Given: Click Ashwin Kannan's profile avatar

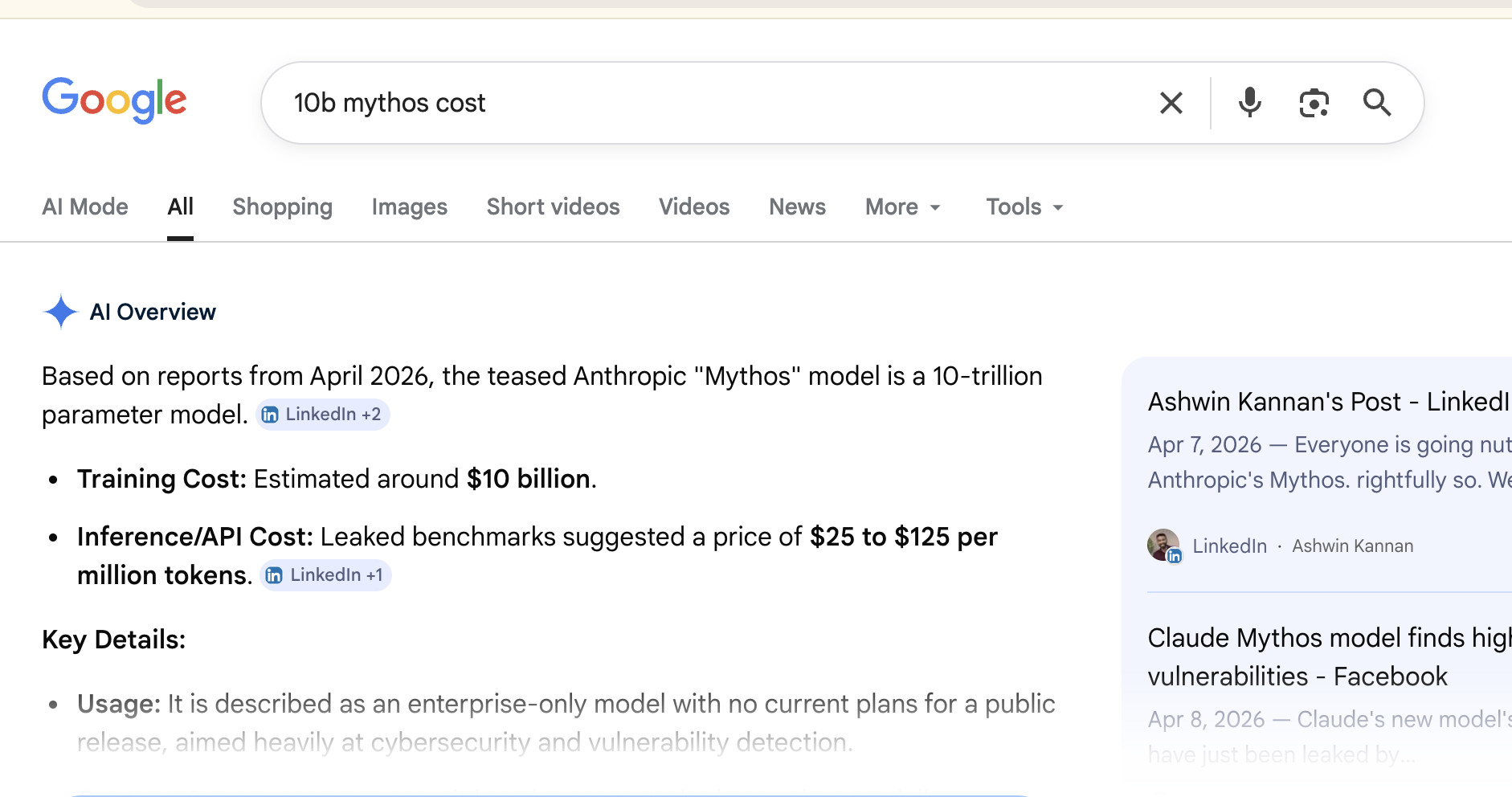Looking at the screenshot, I should coord(1163,545).
